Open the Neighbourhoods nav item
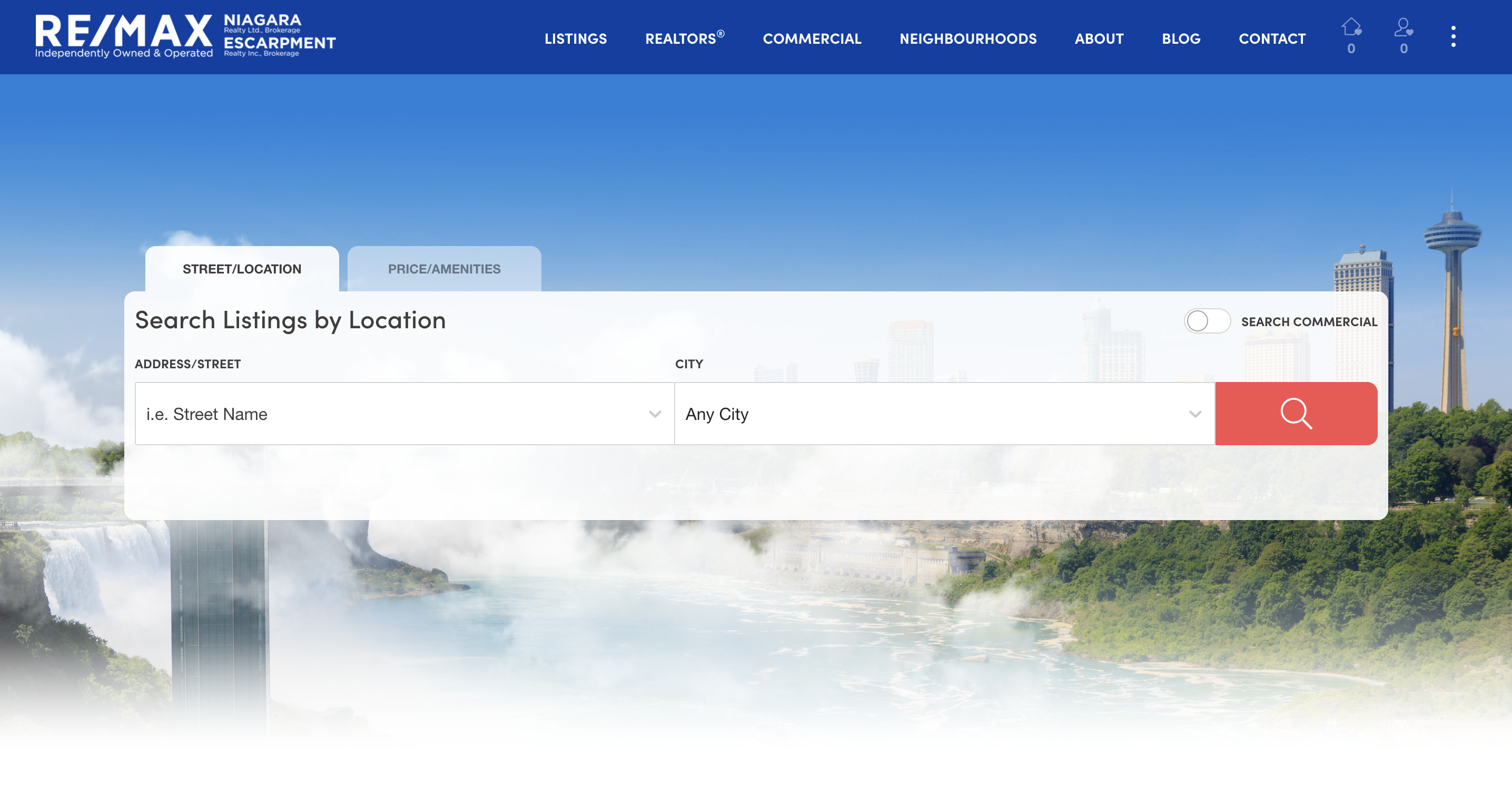 click(968, 39)
